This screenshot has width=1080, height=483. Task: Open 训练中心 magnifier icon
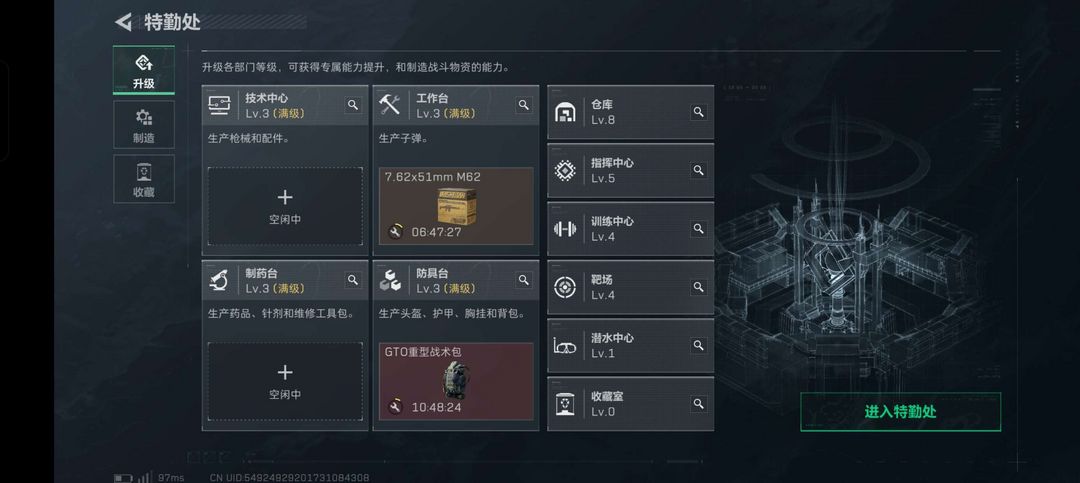(x=698, y=229)
